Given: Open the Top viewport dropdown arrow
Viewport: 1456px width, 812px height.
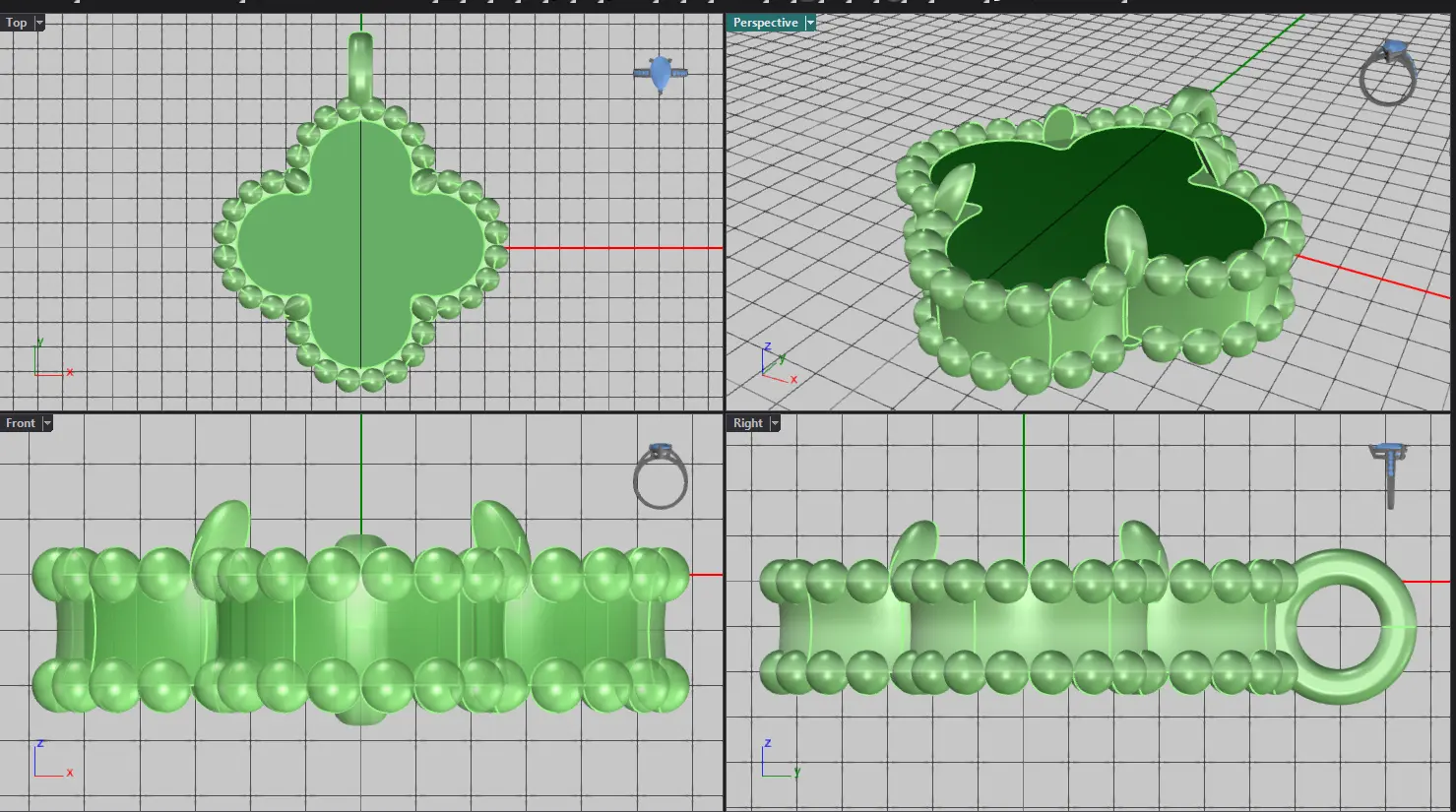Looking at the screenshot, I should (39, 23).
